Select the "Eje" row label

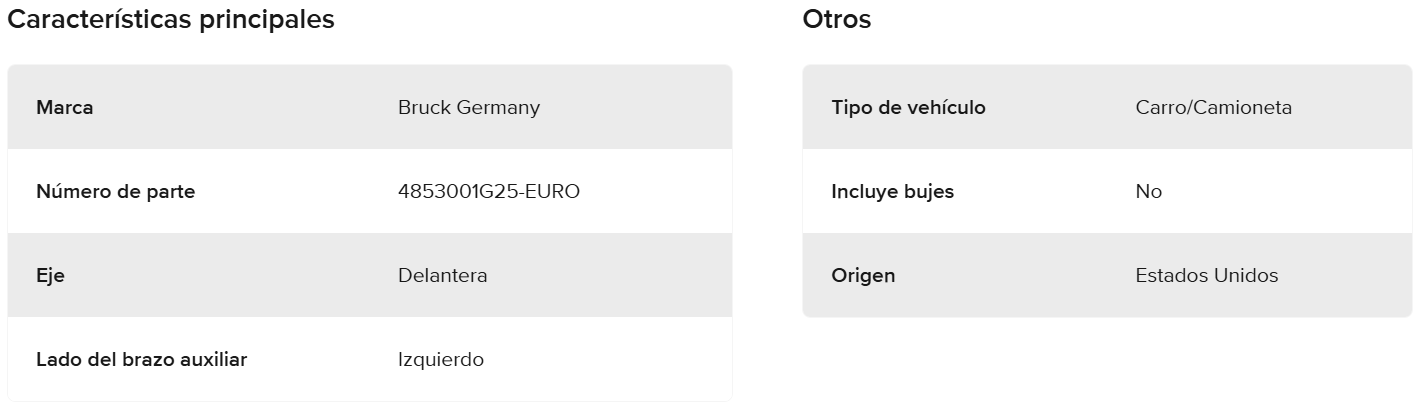pyautogui.click(x=50, y=275)
